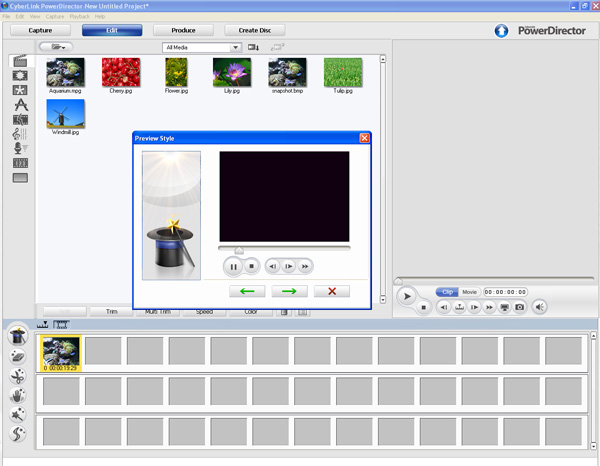This screenshot has width=600, height=466.
Task: Select the Cherry.jpg thumbnail
Action: coord(121,72)
